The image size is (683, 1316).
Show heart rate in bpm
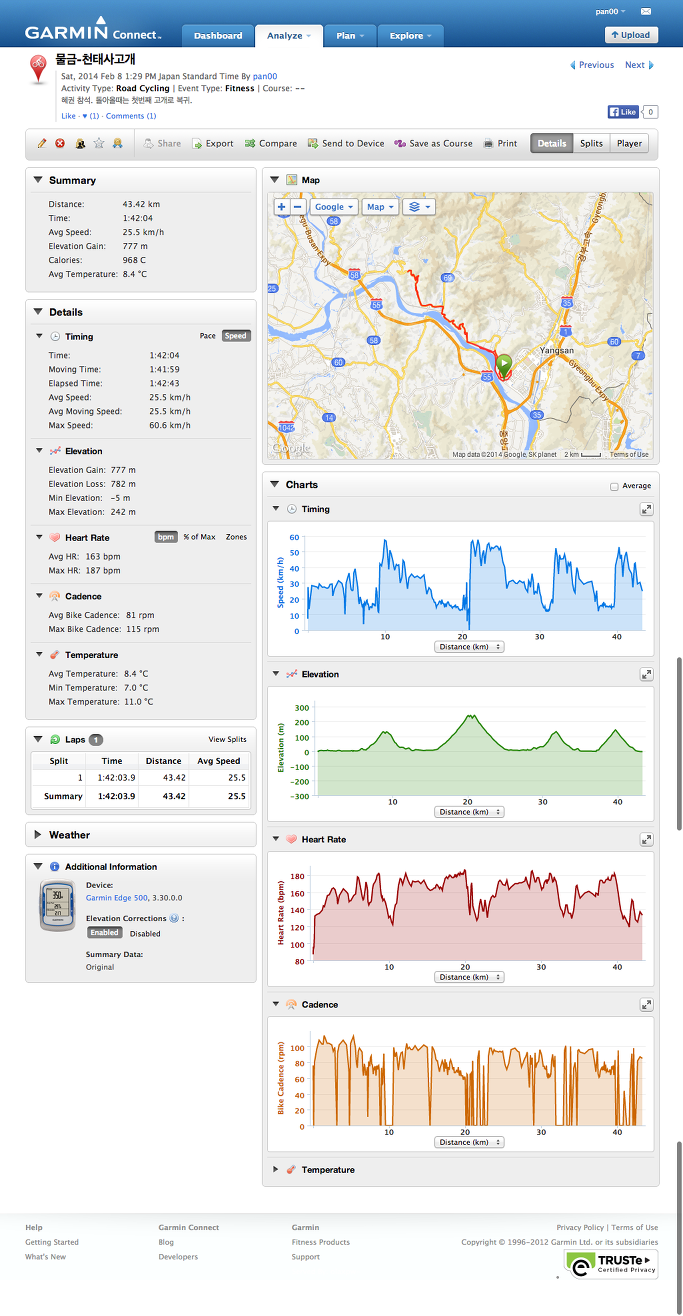point(165,537)
